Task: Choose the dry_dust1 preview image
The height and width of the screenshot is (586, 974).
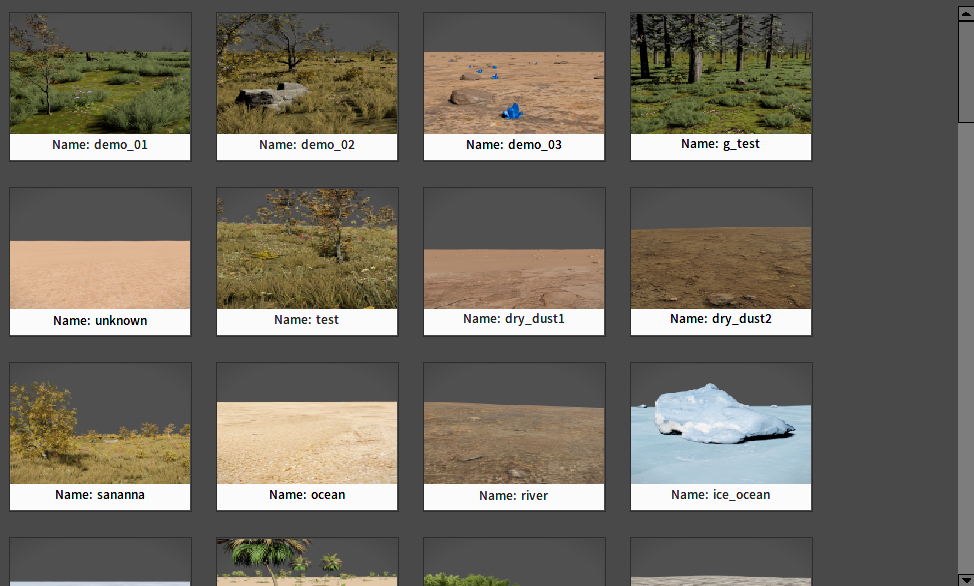Action: coord(514,249)
